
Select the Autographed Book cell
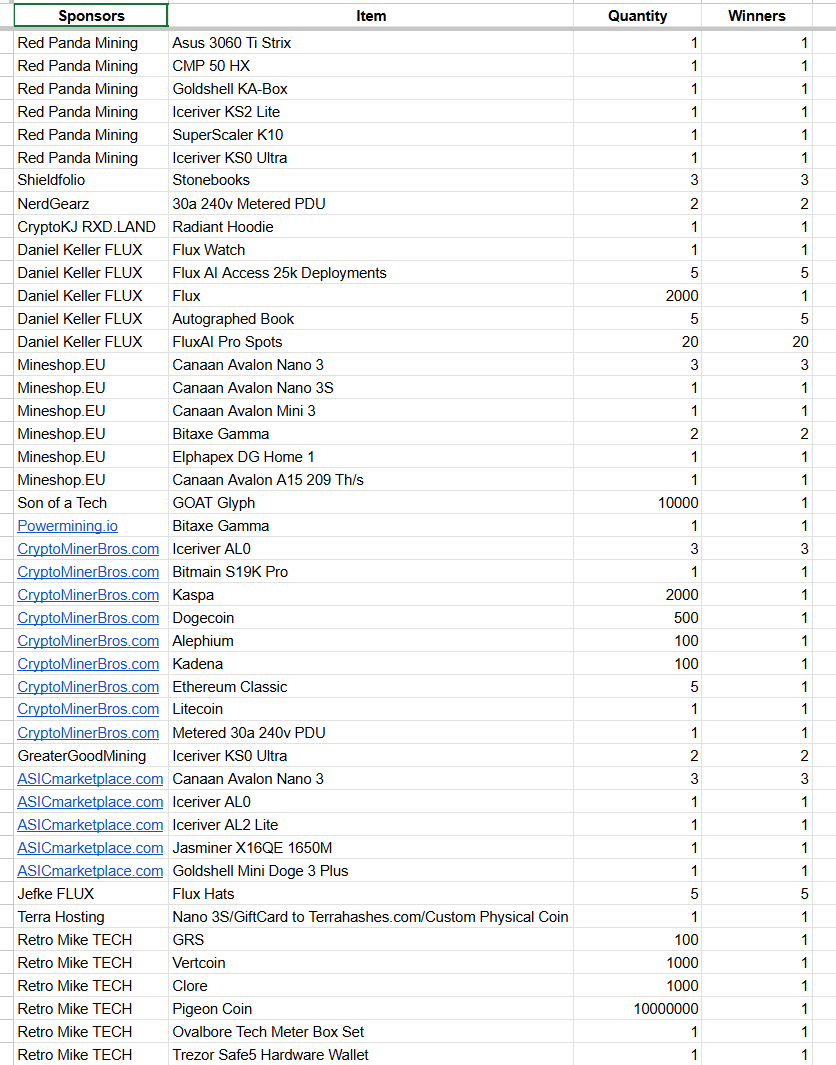371,319
